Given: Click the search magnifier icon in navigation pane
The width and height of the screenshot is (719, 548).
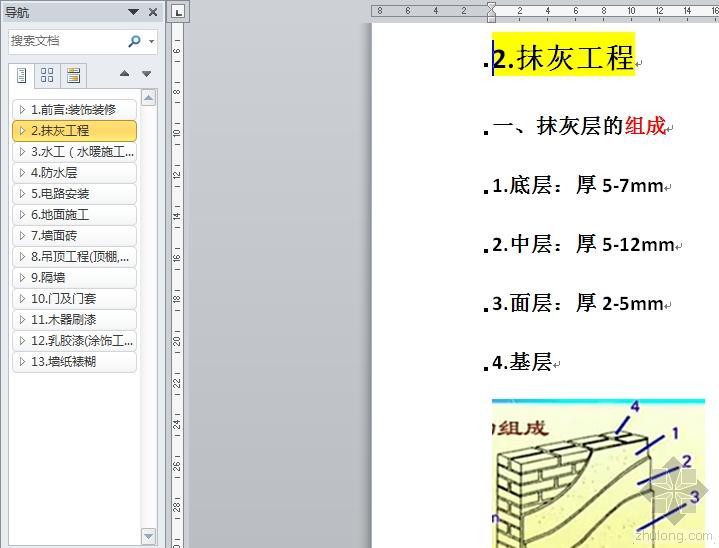Looking at the screenshot, I should 135,42.
